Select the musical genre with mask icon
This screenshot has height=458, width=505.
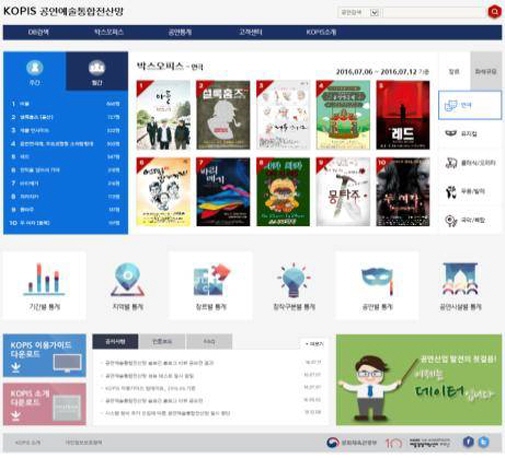(x=470, y=134)
